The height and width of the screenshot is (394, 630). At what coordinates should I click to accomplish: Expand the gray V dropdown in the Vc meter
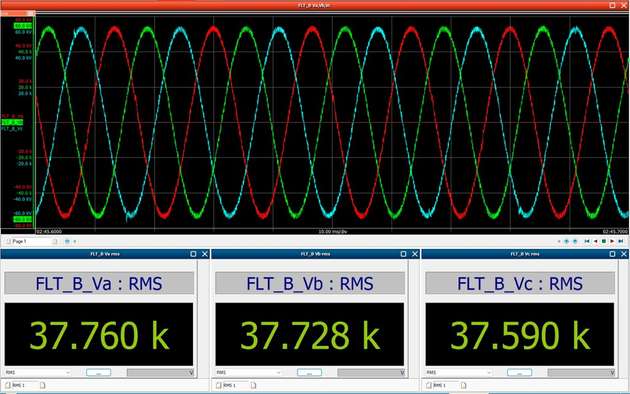click(581, 373)
